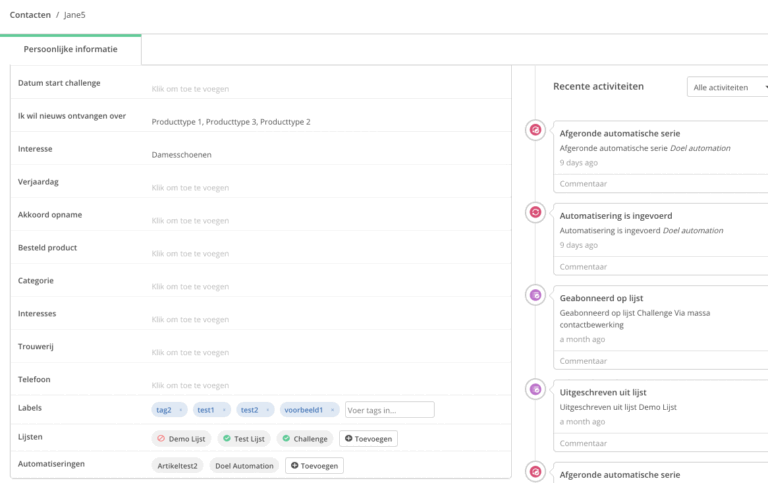
Task: Toggle the Challenge list subscription chip
Action: click(x=304, y=438)
